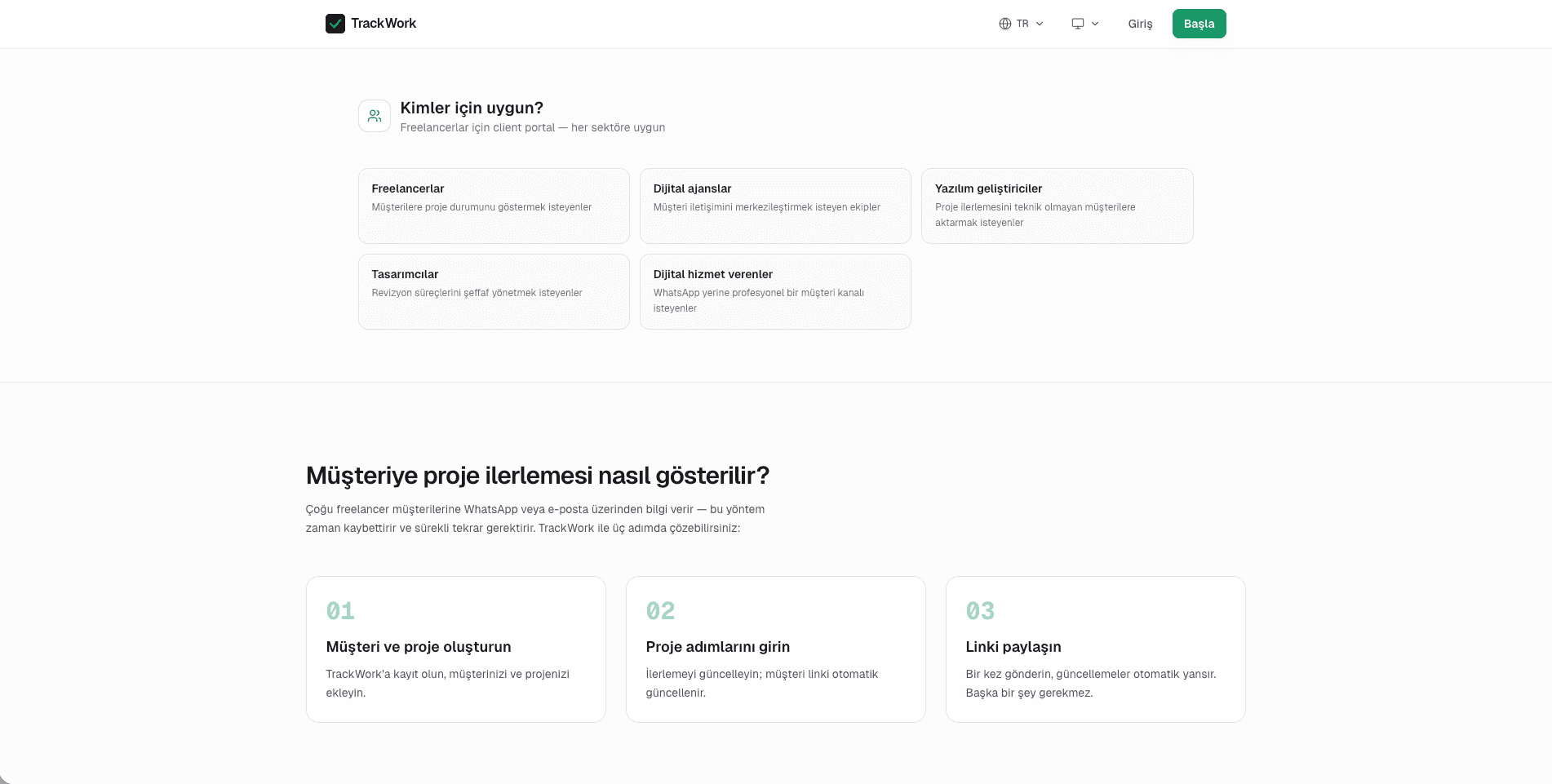Click step 03 Linki paylaşın card
This screenshot has width=1552, height=784.
click(1095, 649)
